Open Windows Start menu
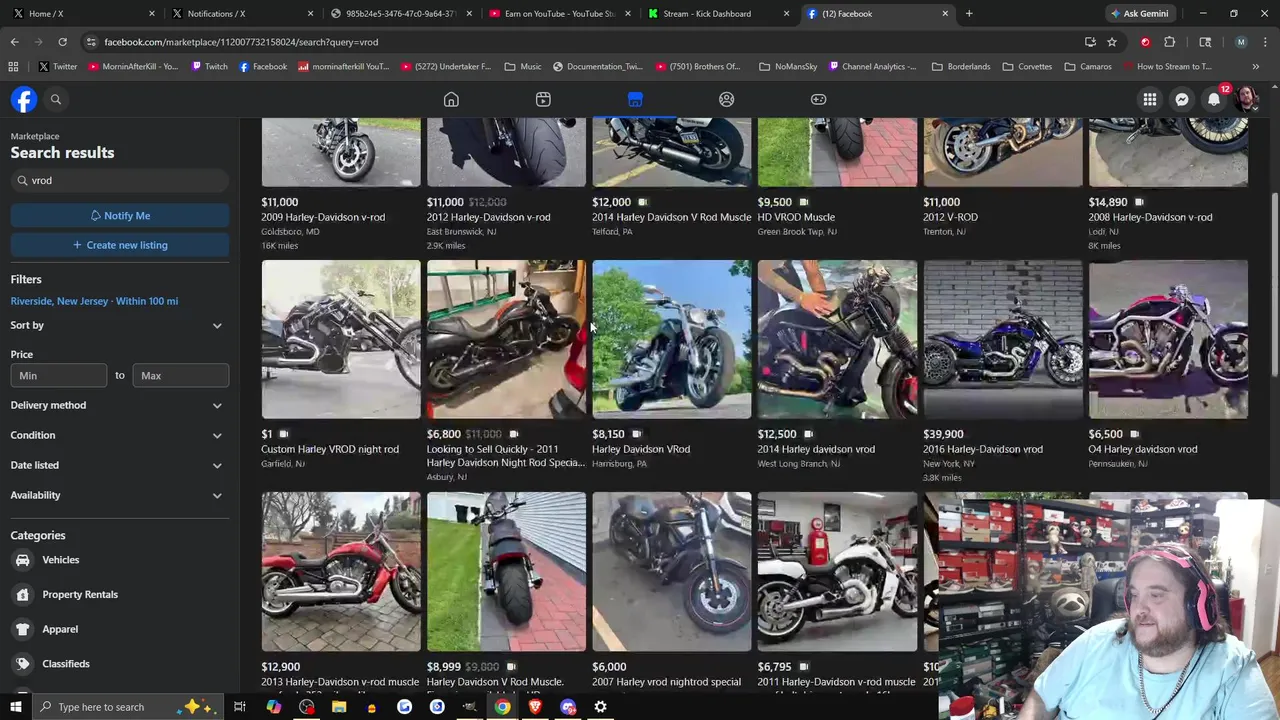 15,707
